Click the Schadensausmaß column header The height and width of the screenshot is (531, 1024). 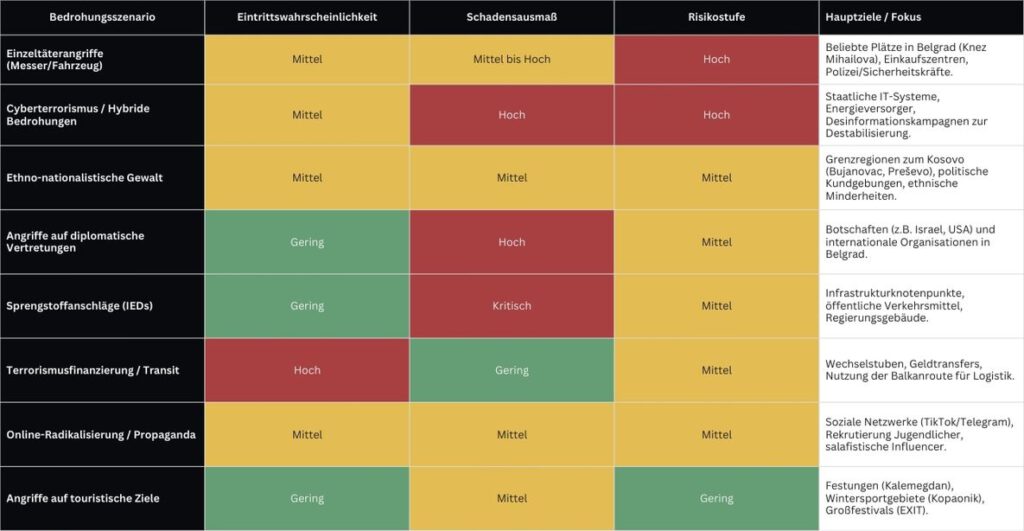pyautogui.click(x=511, y=18)
